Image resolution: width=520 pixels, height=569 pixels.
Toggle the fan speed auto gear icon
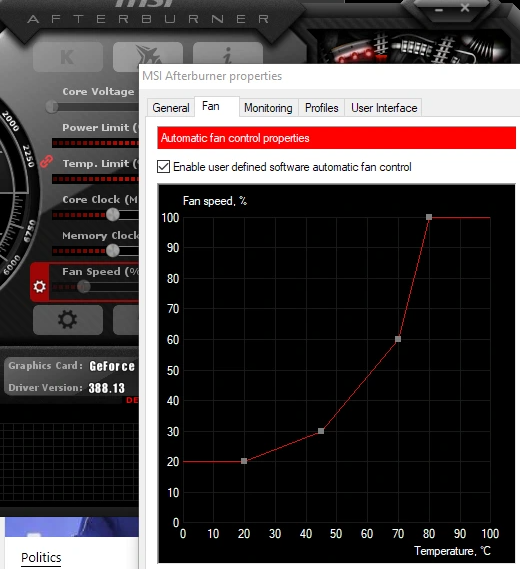[40, 287]
